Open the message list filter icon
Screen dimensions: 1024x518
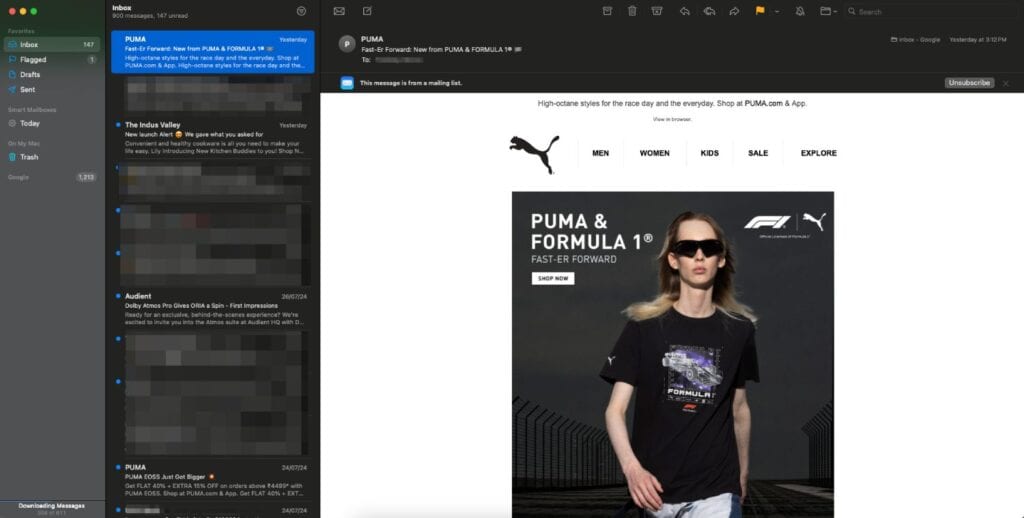click(x=301, y=11)
